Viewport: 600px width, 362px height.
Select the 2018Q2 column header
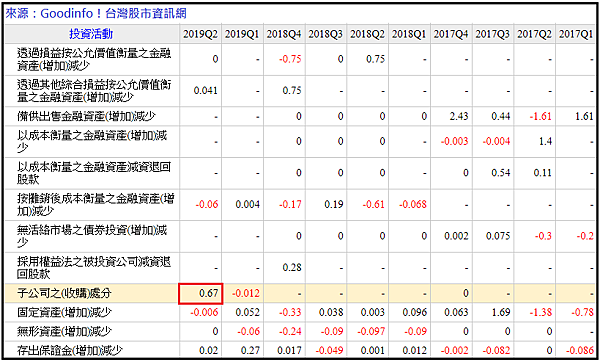[367, 34]
